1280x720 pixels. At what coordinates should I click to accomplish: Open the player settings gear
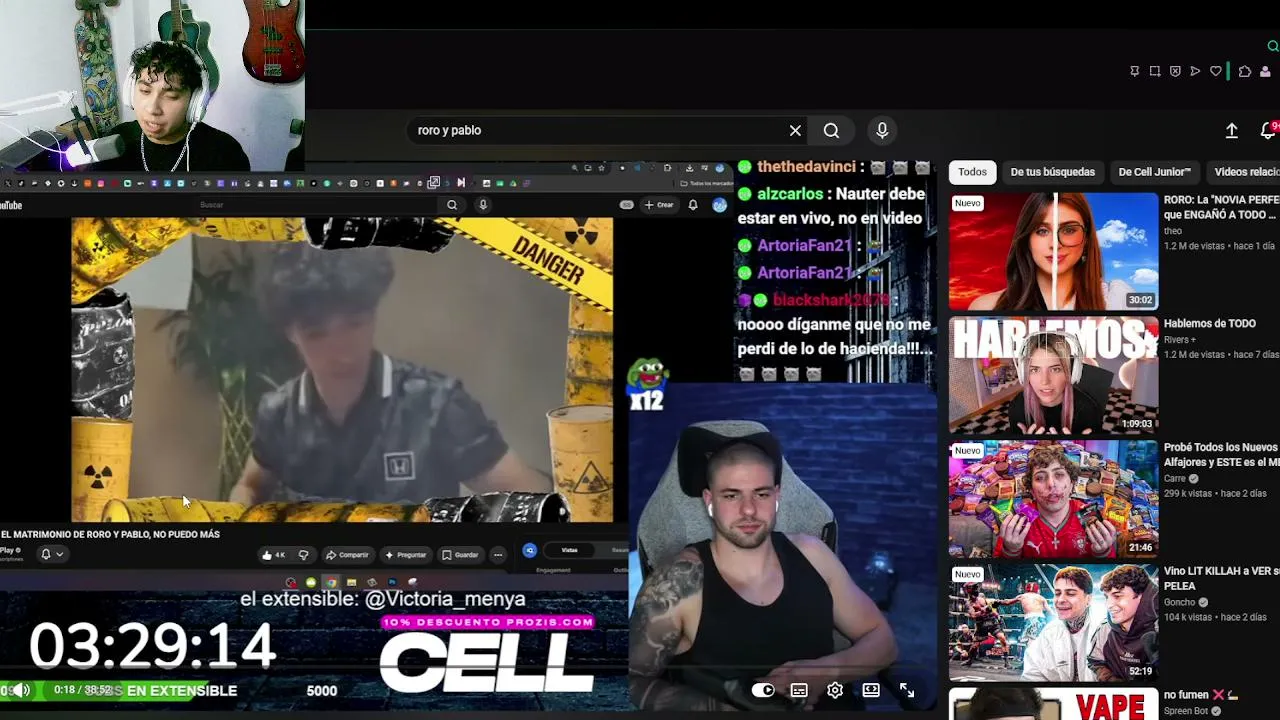(x=835, y=690)
